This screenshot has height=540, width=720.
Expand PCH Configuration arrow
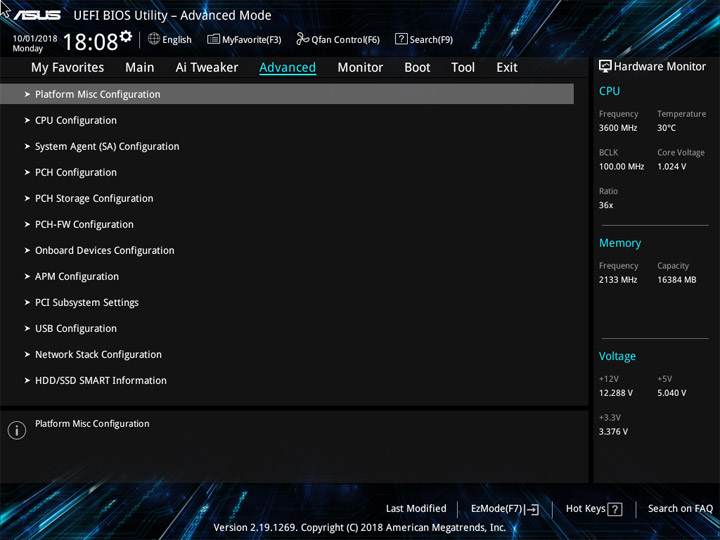click(x=27, y=172)
